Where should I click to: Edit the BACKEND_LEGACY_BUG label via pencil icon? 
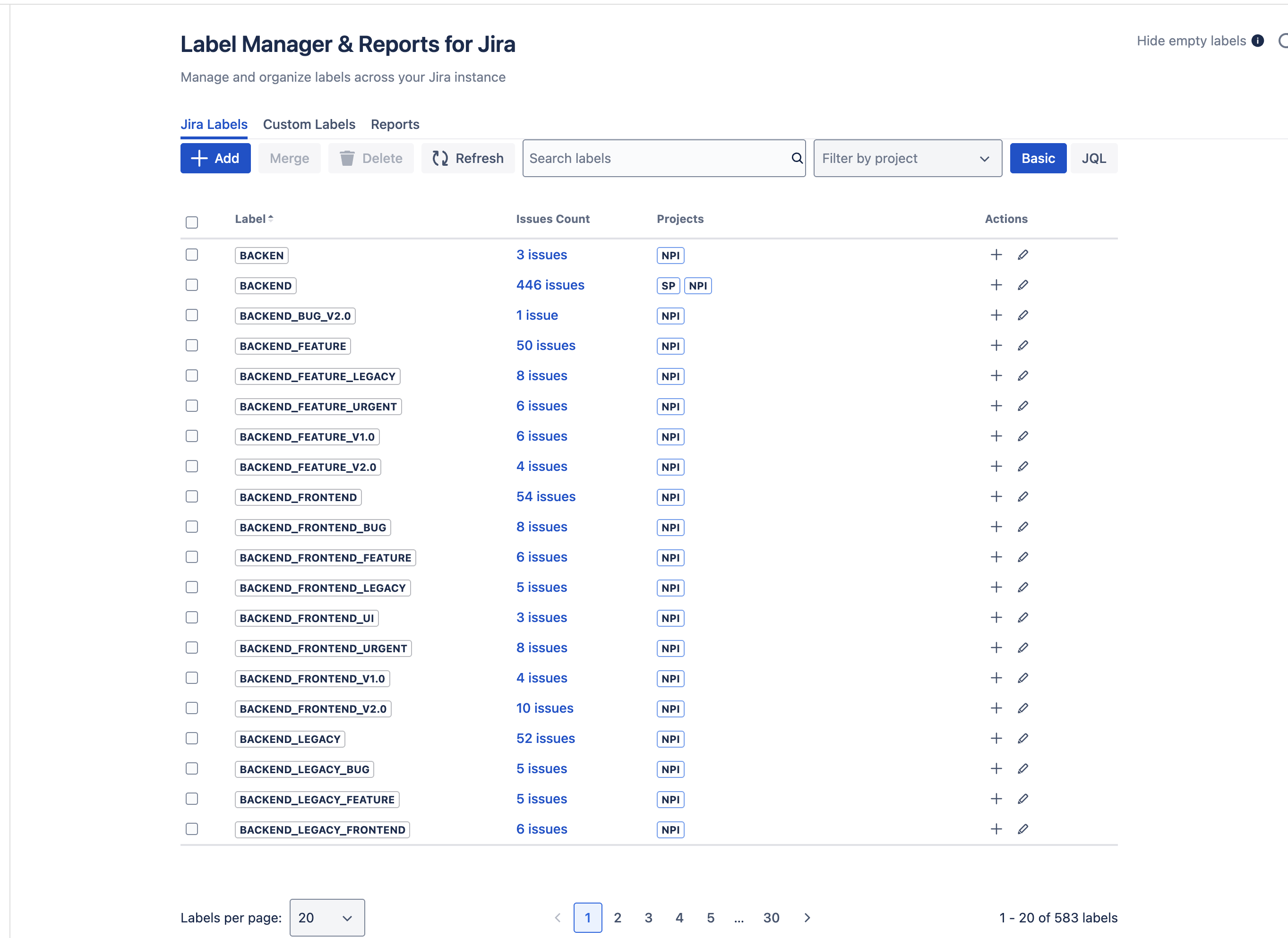click(1023, 768)
